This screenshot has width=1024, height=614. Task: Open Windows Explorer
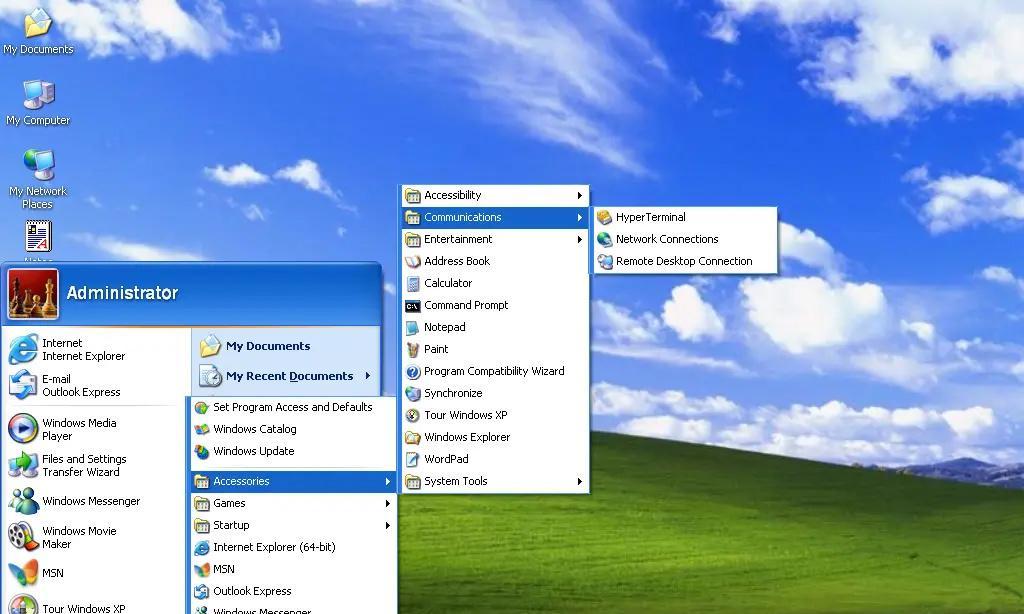tap(494, 437)
